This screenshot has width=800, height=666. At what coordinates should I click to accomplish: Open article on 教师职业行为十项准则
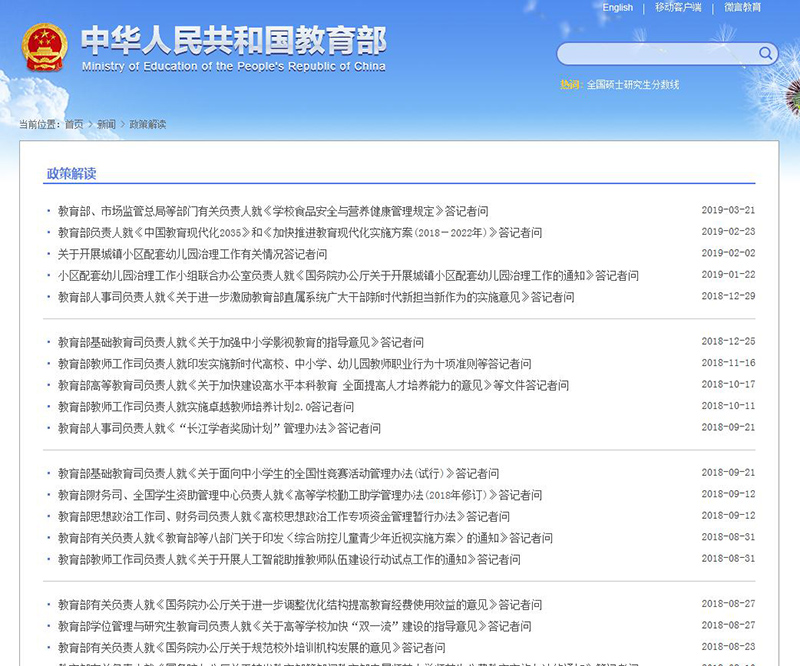click(294, 363)
